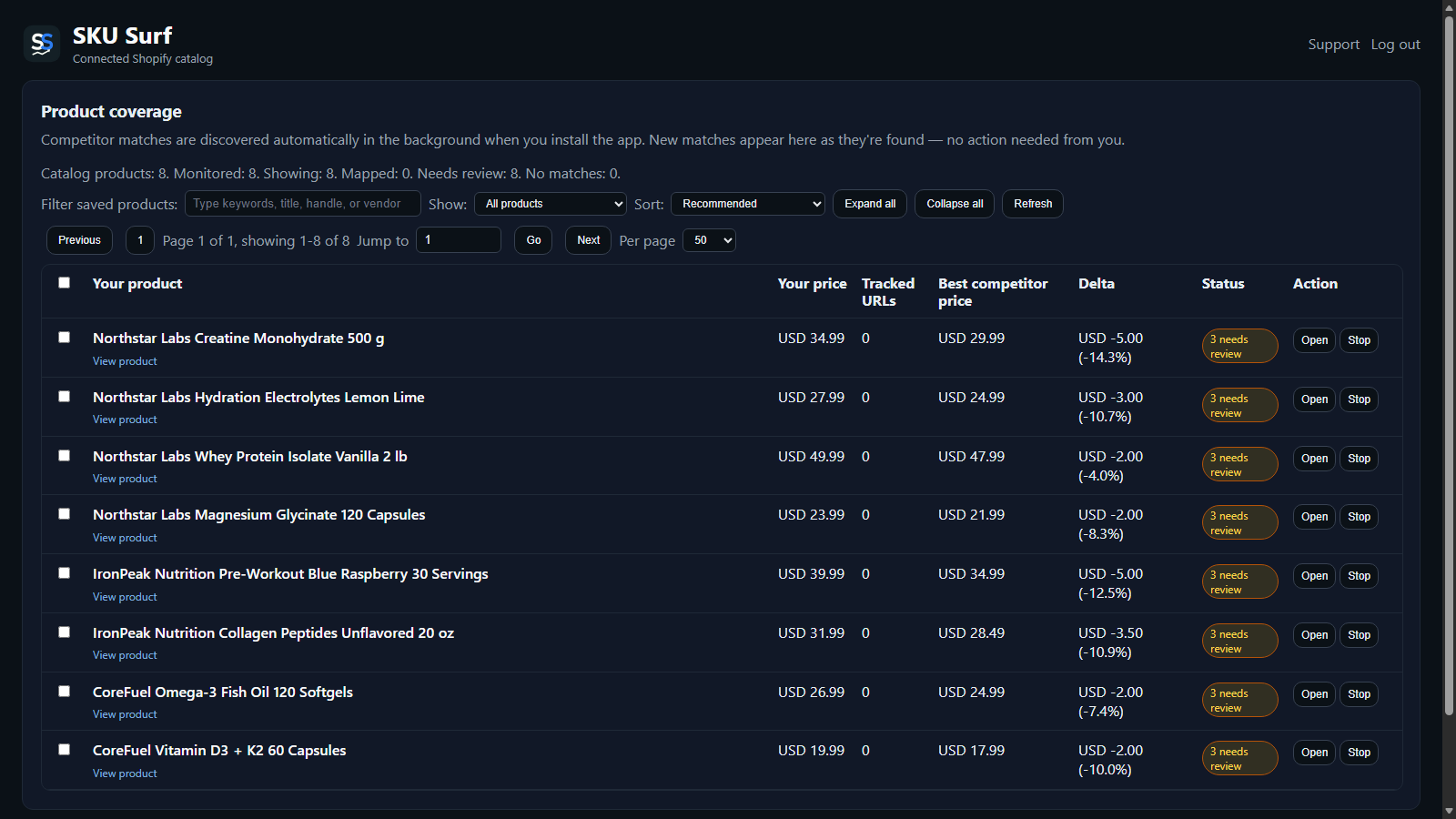Viewport: 1456px width, 819px height.
Task: Stop monitoring CoreFuel Omega-3 Fish Oil
Action: [1359, 694]
